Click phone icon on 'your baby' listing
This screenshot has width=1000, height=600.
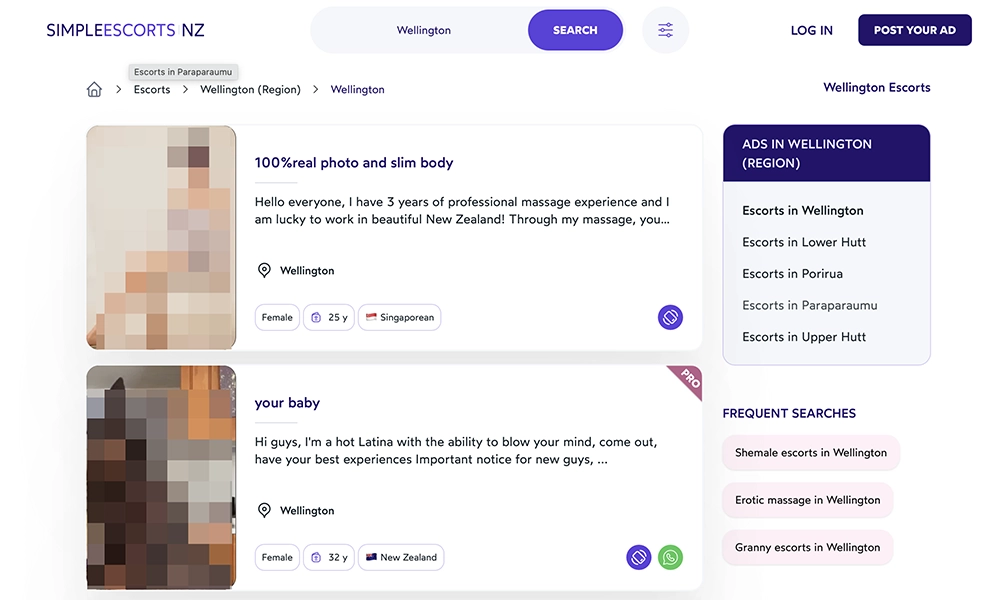(639, 557)
